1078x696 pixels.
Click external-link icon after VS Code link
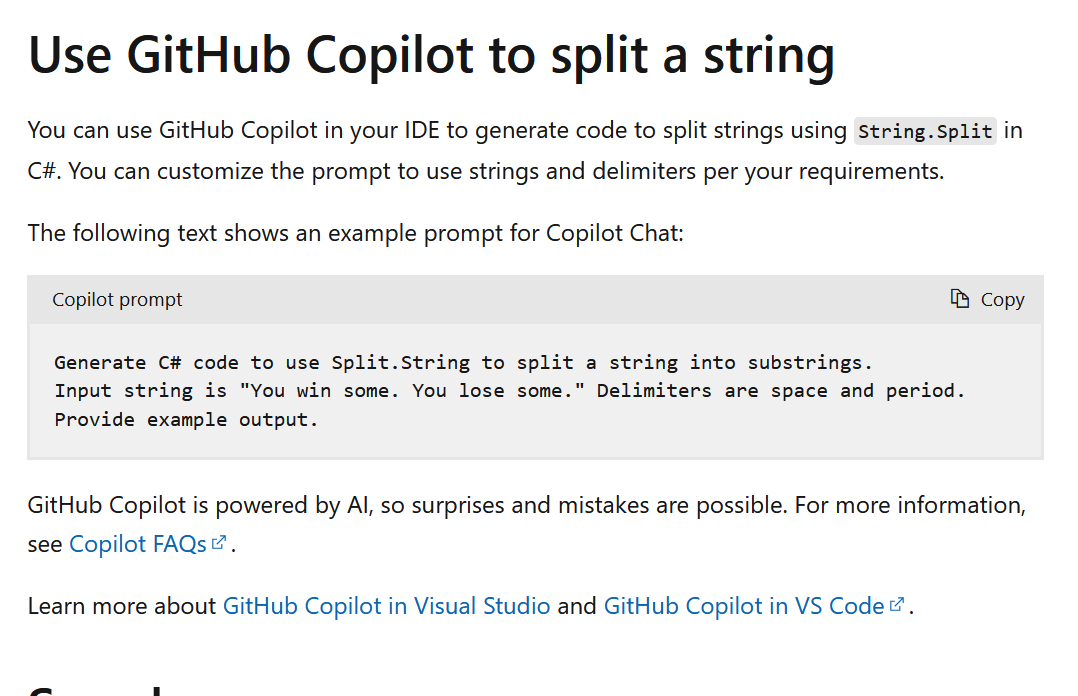click(x=897, y=605)
